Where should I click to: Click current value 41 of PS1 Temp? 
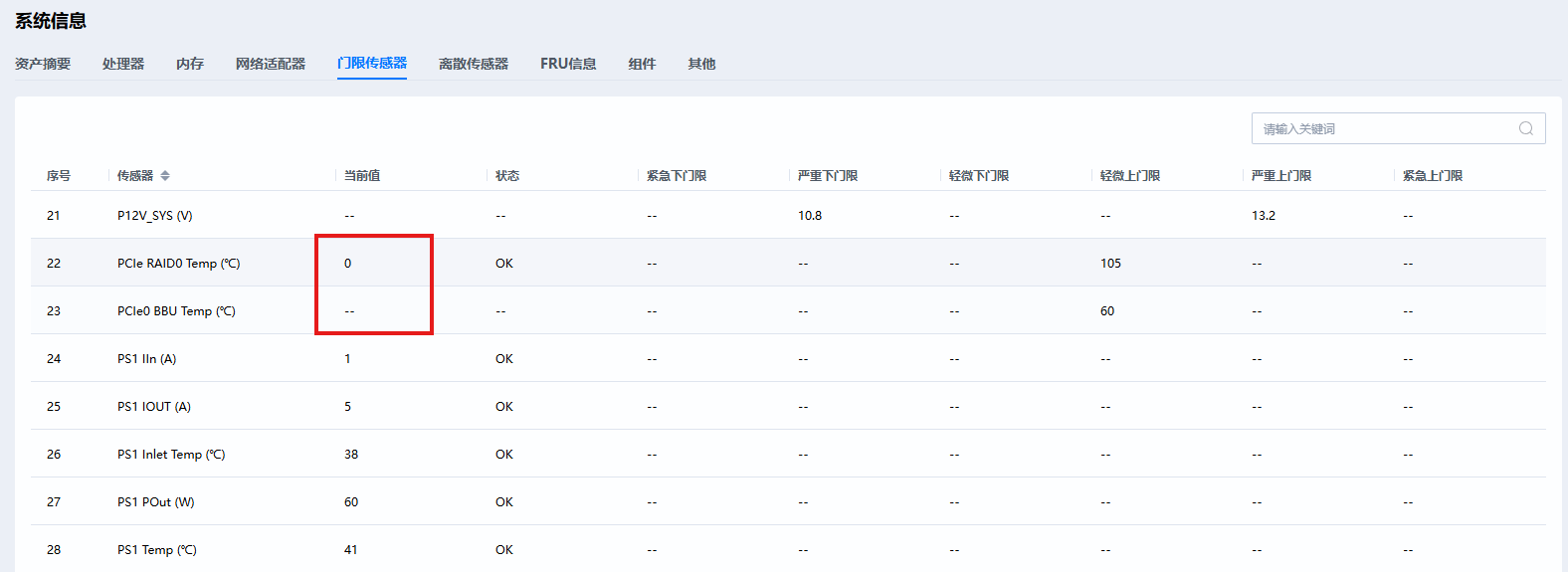[351, 549]
